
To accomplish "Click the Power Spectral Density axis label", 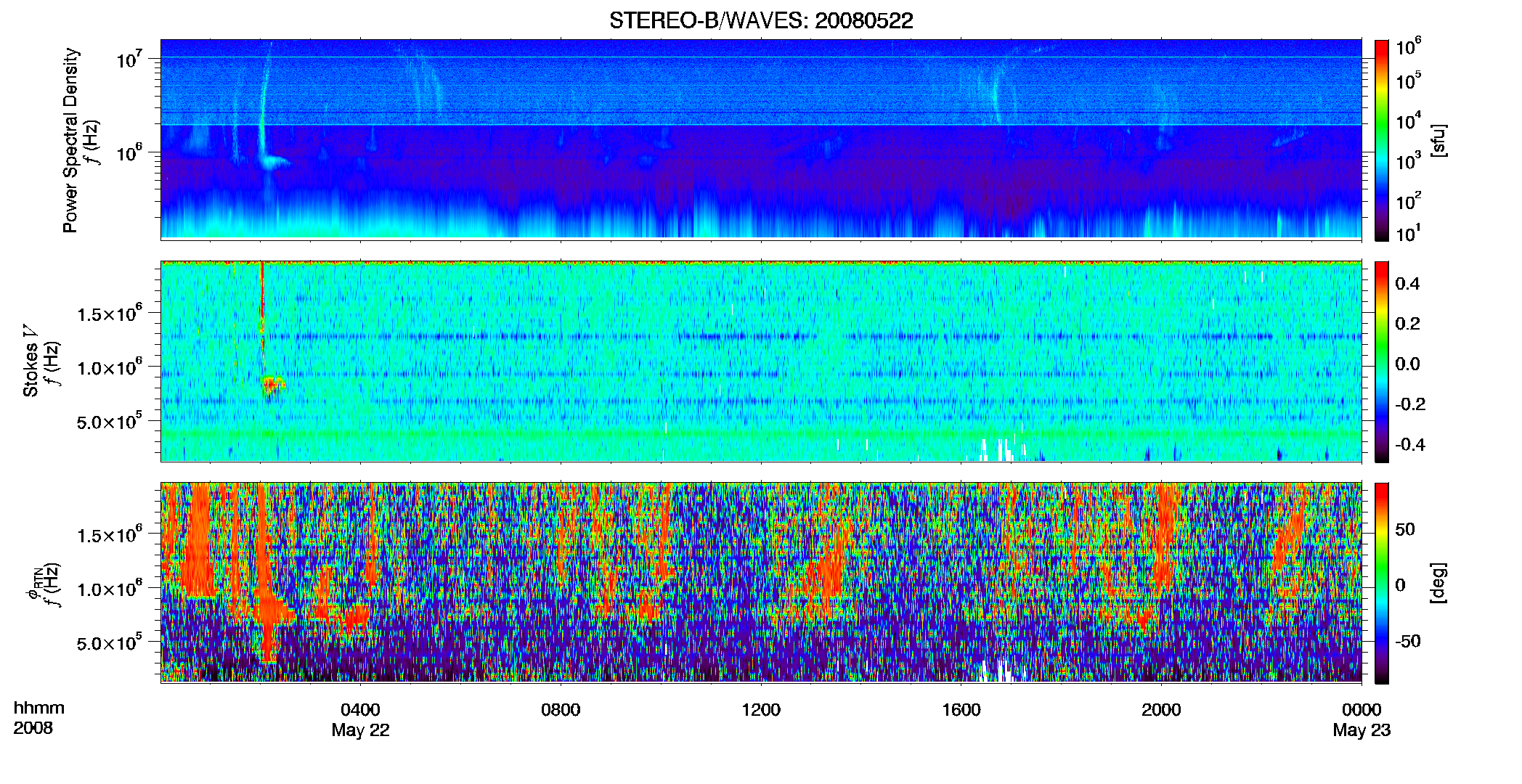I will pyautogui.click(x=70, y=140).
